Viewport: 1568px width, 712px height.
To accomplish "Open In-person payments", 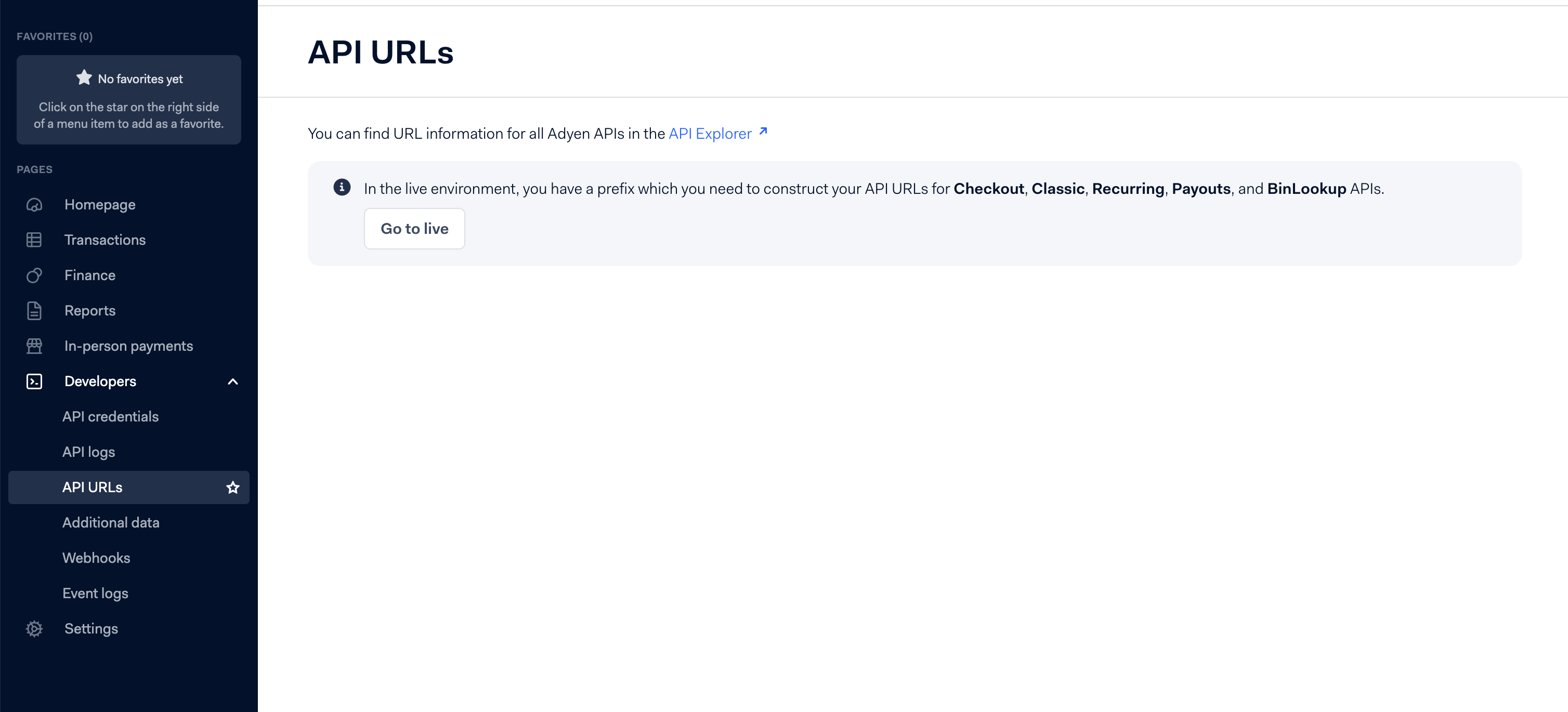I will (129, 346).
